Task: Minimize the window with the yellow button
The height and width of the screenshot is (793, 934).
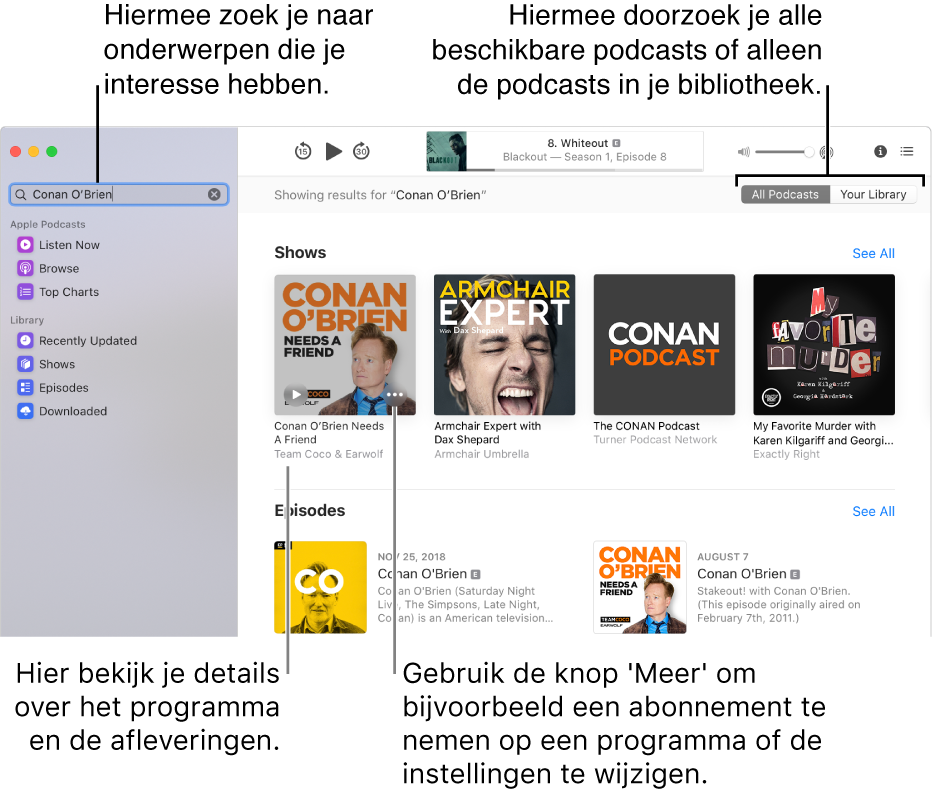Action: point(33,151)
